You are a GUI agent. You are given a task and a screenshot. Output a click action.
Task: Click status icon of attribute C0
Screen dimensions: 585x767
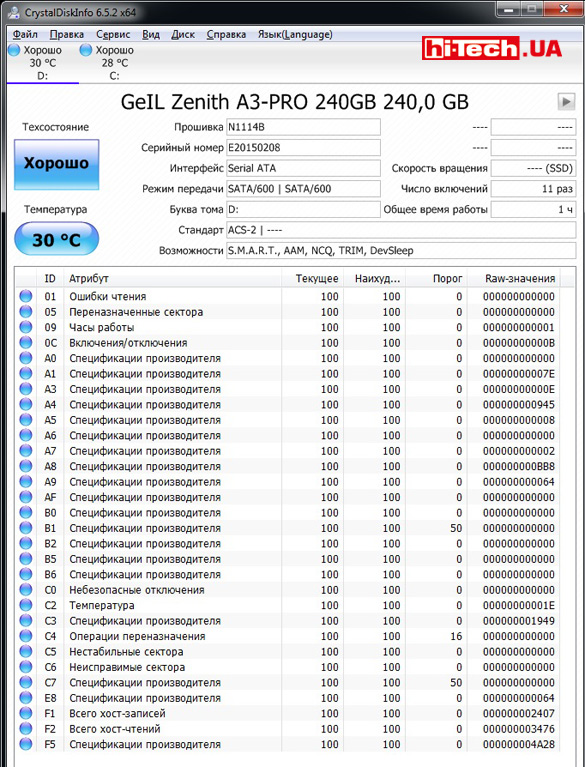[x=26, y=589]
